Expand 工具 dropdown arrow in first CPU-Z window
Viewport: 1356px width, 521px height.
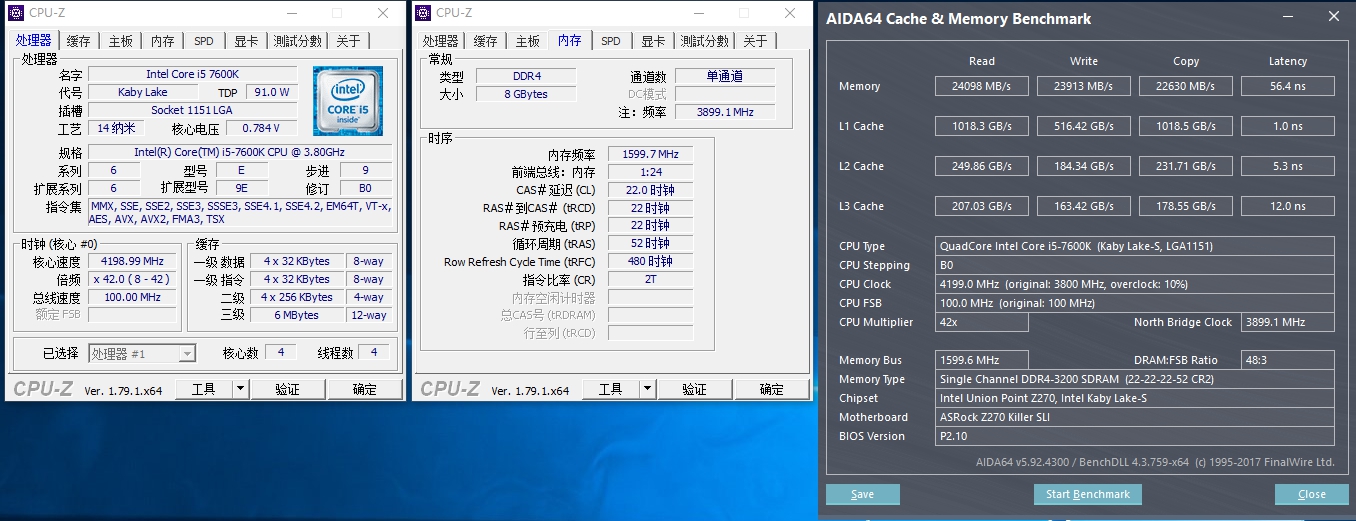click(x=241, y=389)
